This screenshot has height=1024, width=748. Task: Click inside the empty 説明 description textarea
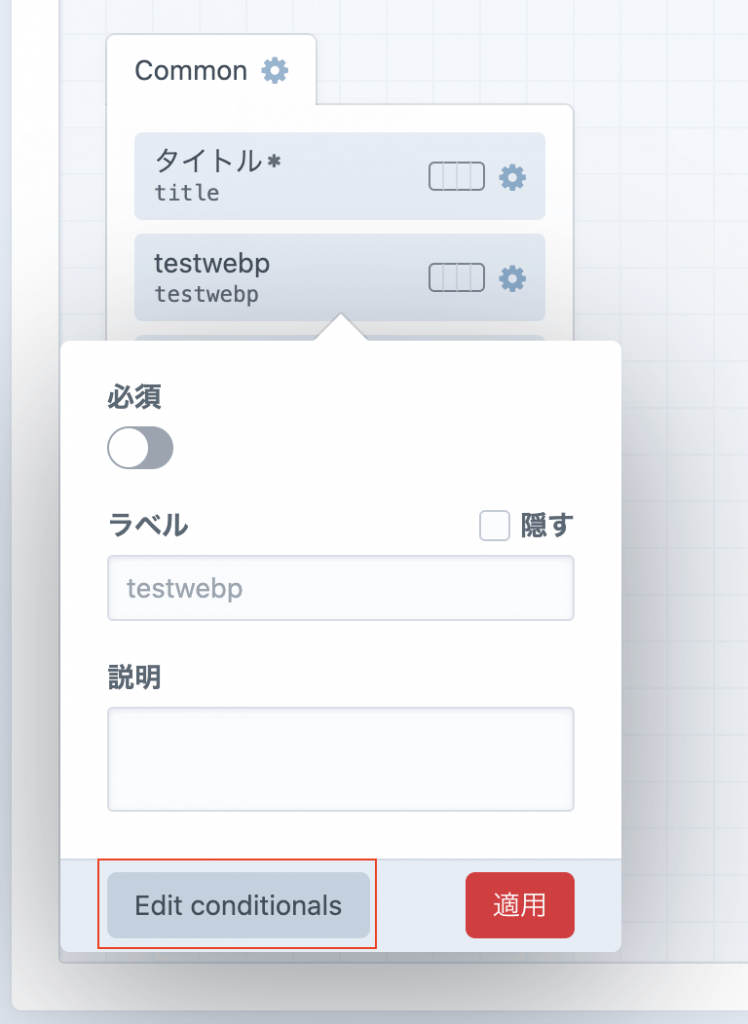[340, 758]
